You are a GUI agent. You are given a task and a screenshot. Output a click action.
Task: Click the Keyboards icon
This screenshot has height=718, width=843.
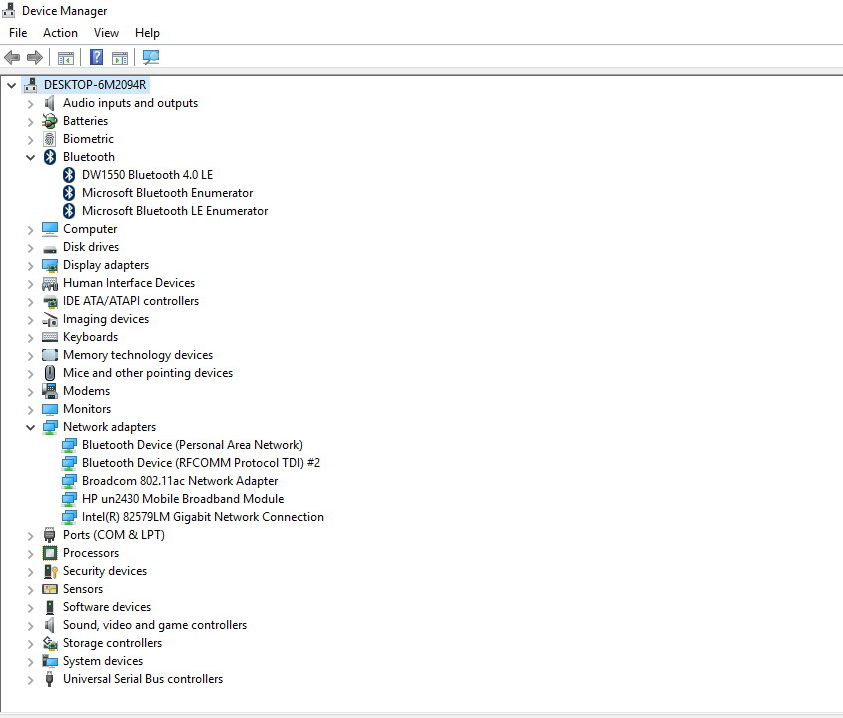coord(49,337)
